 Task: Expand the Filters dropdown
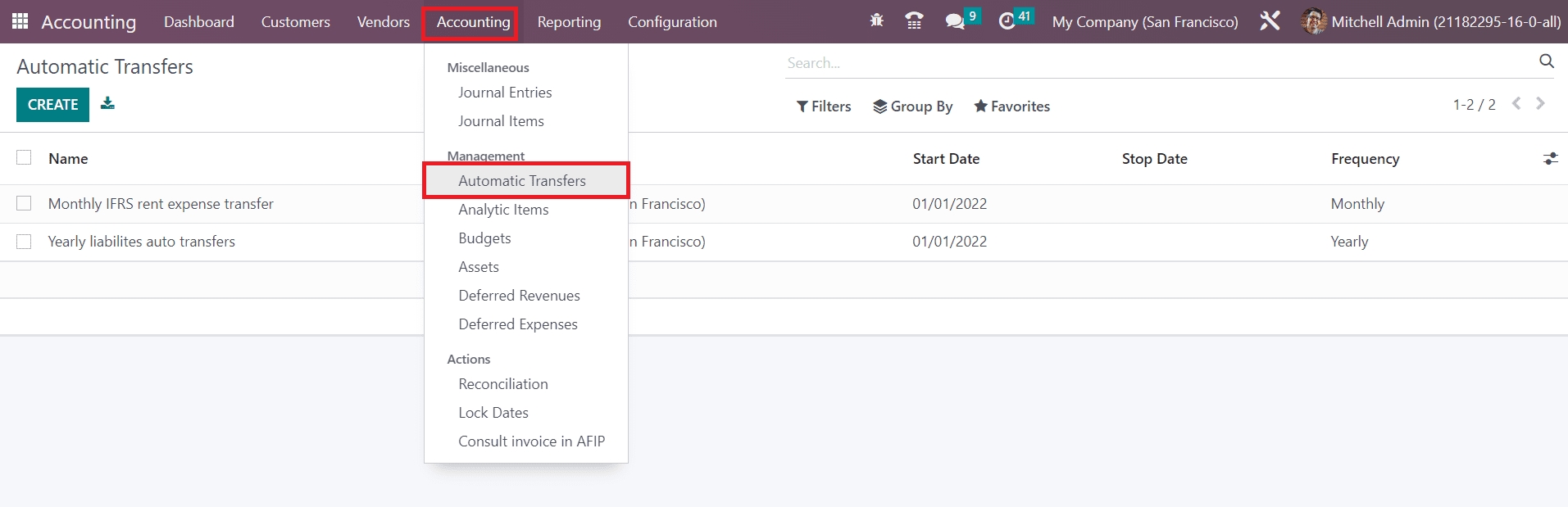coord(824,106)
